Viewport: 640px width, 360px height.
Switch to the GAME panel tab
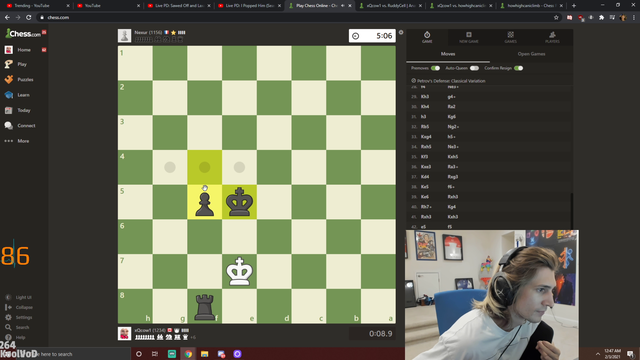pos(427,37)
